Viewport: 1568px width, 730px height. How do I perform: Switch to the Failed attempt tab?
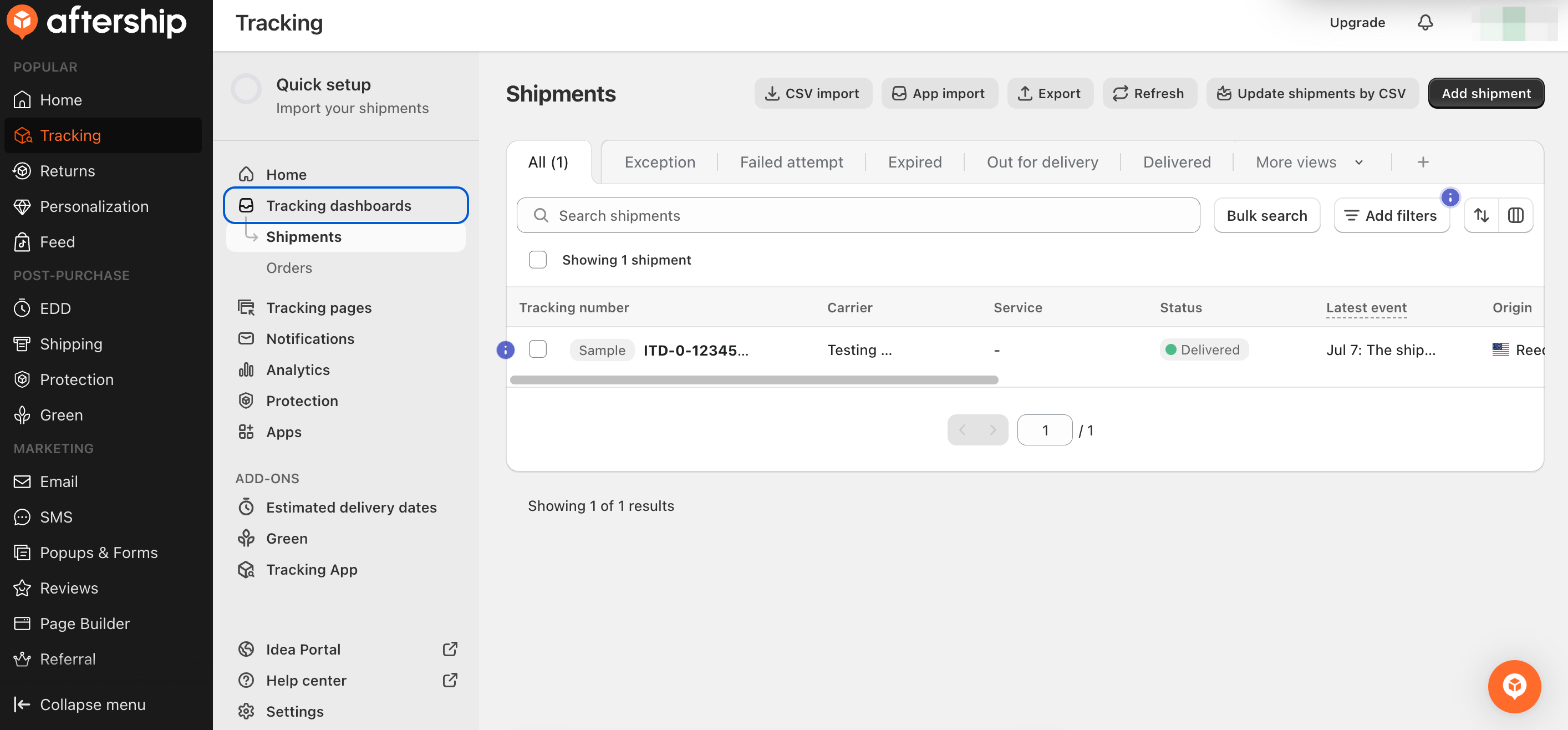[791, 162]
